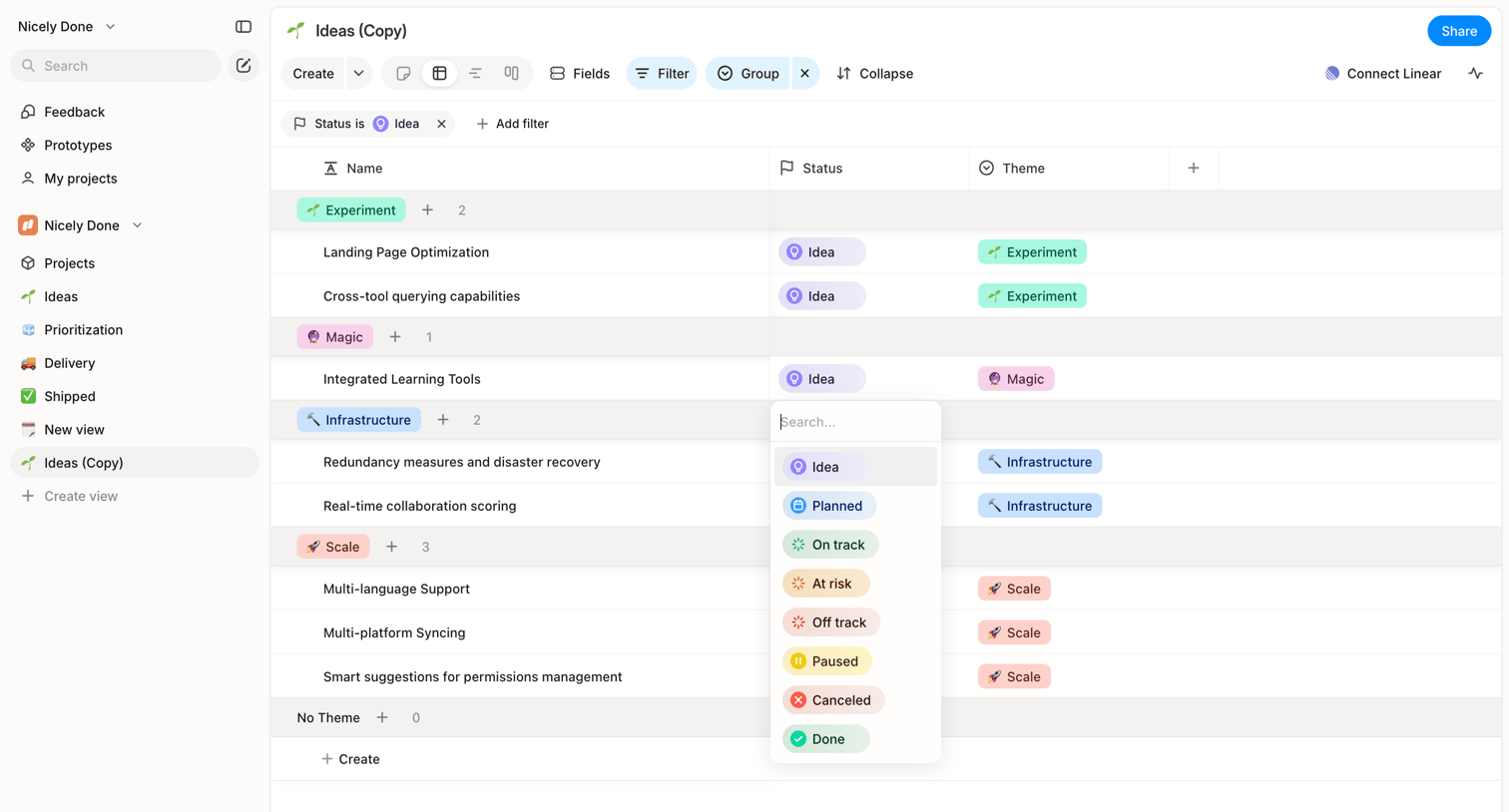Pick the Done status option

coord(825,739)
